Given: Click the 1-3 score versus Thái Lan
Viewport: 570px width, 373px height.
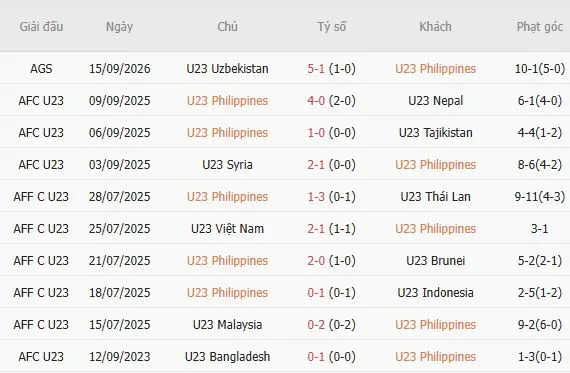Looking at the screenshot, I should (x=316, y=196).
